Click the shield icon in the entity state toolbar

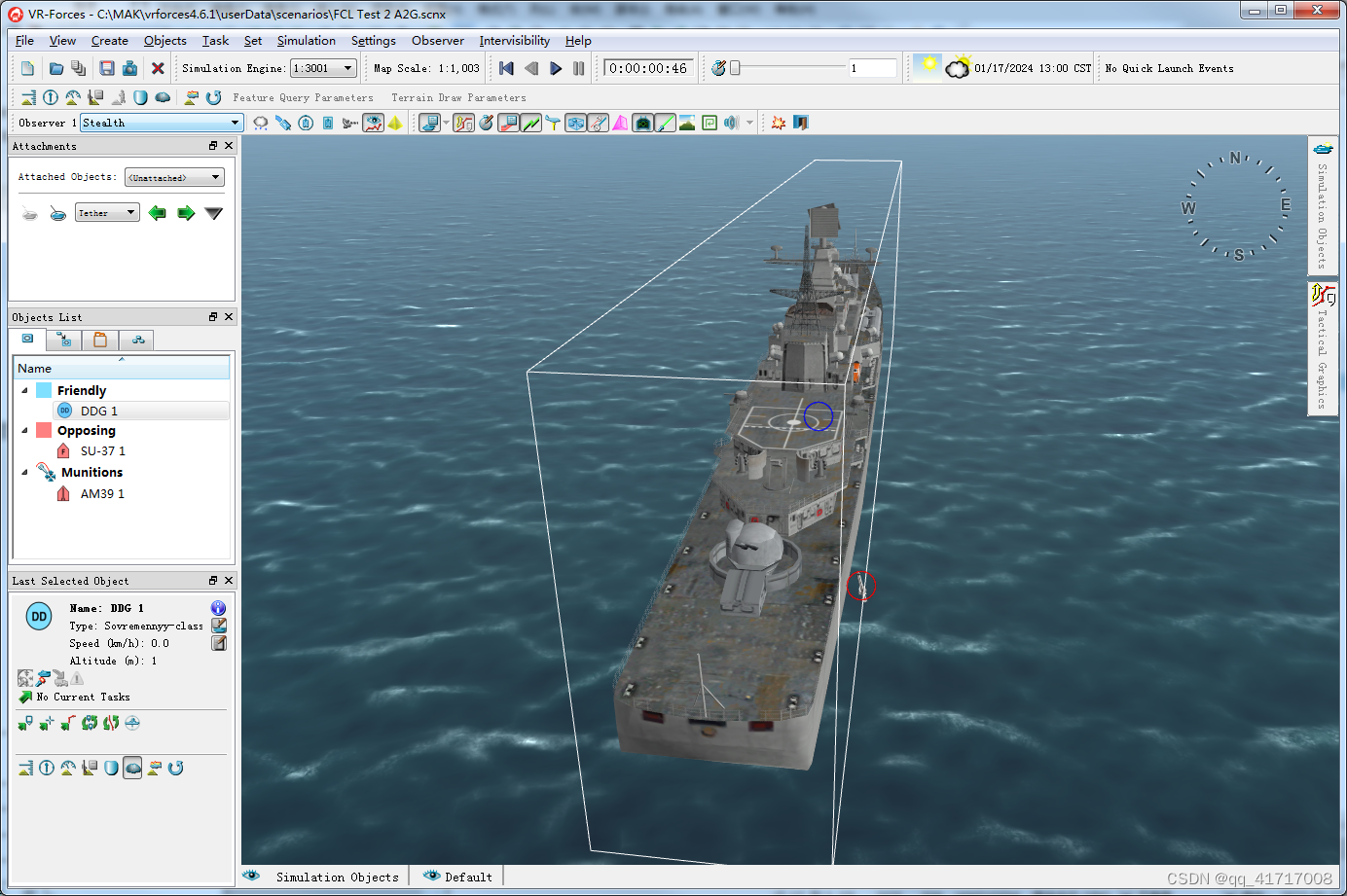click(110, 768)
